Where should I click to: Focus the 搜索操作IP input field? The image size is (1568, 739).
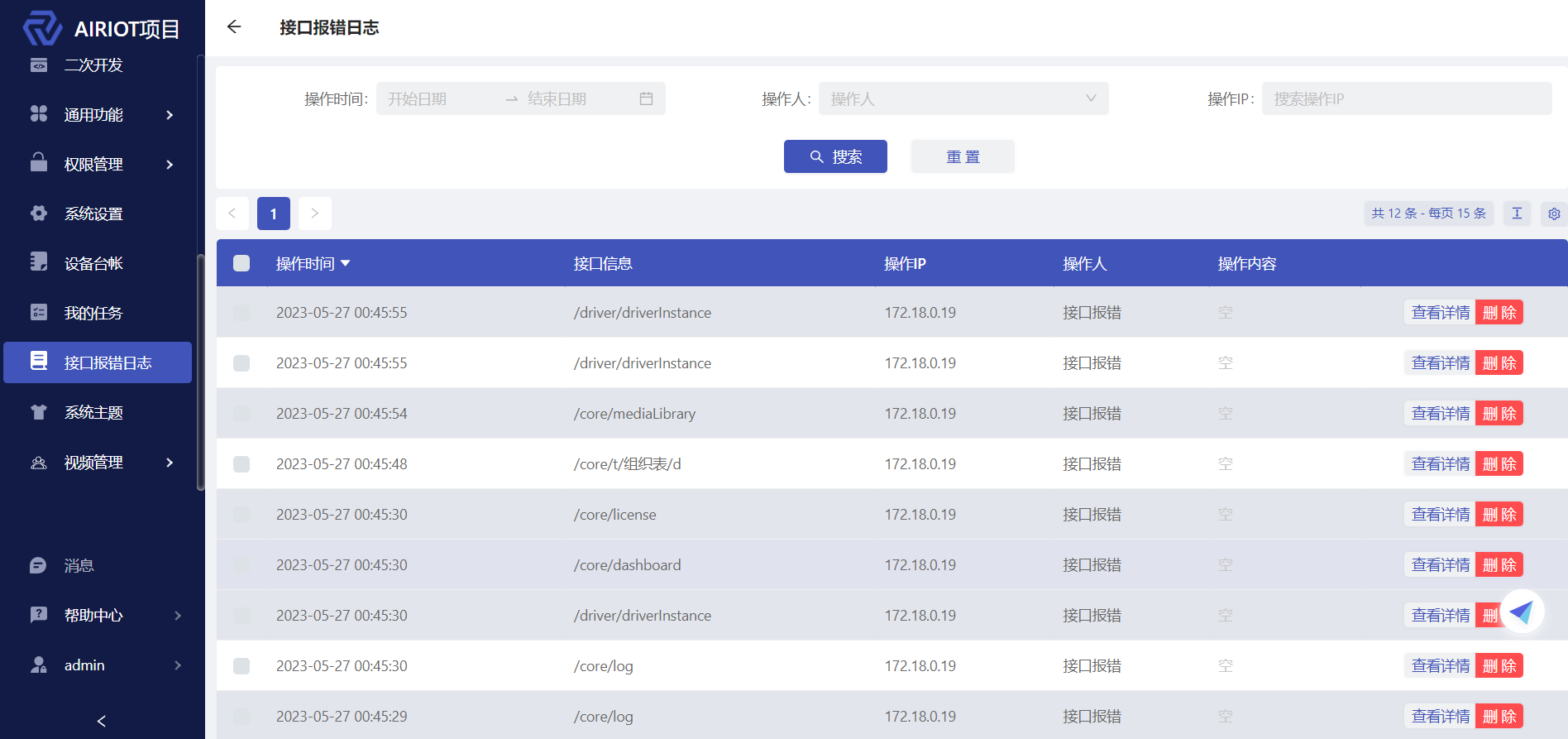1407,98
